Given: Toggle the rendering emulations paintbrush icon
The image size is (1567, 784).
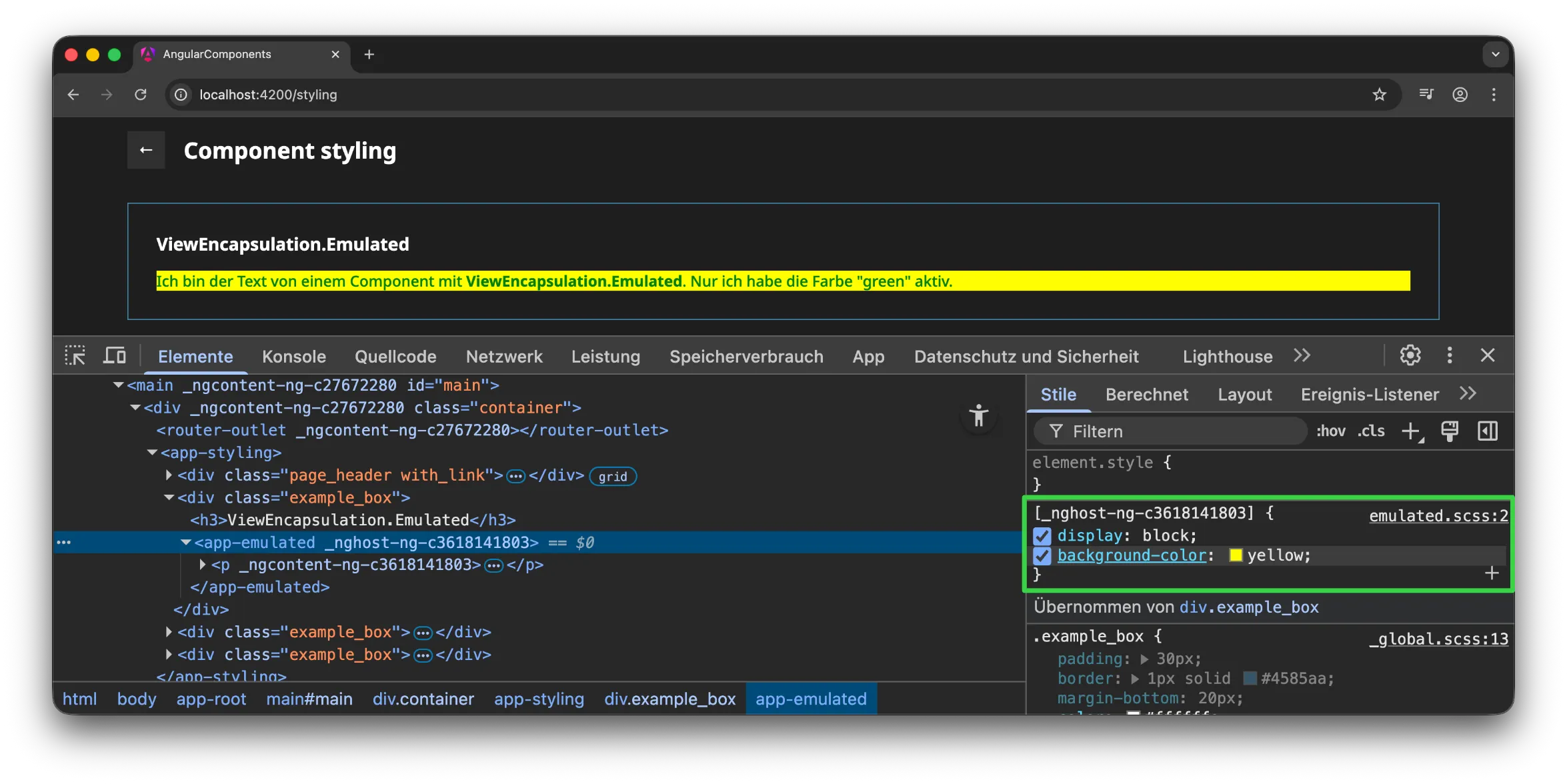Looking at the screenshot, I should click(1450, 431).
